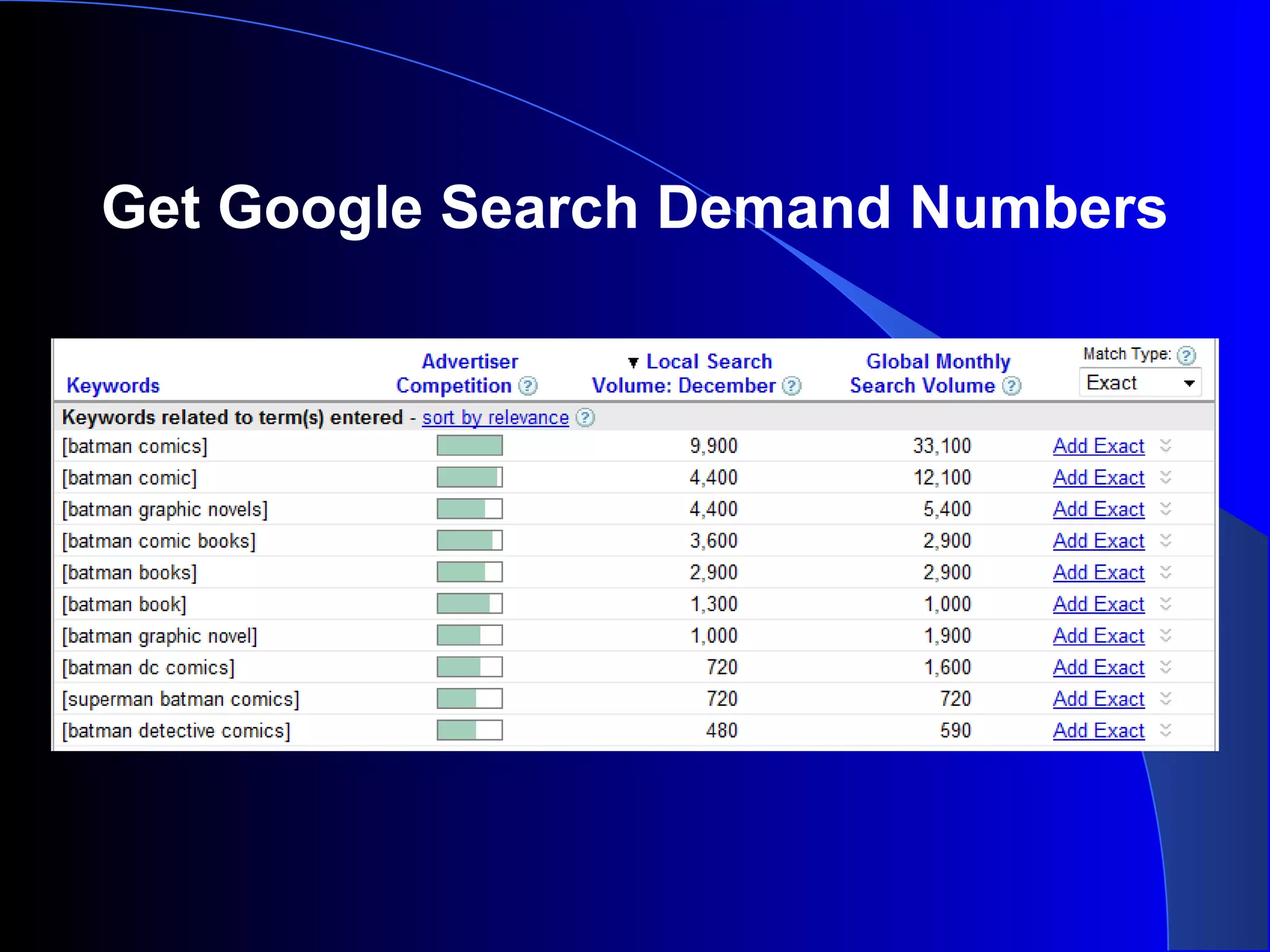Add Exact for batman books
The image size is (1270, 952).
1098,573
